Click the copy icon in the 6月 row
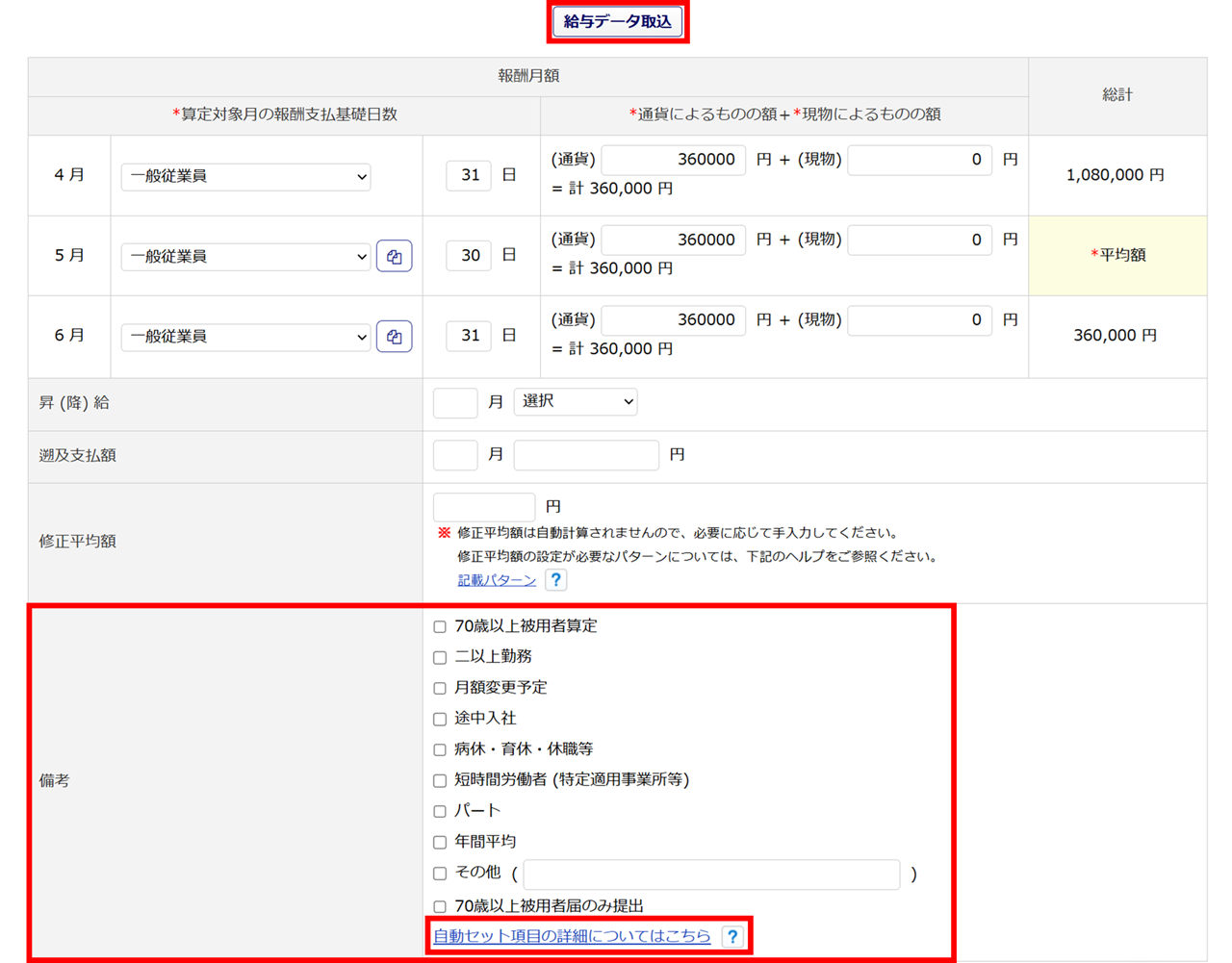 [x=395, y=337]
